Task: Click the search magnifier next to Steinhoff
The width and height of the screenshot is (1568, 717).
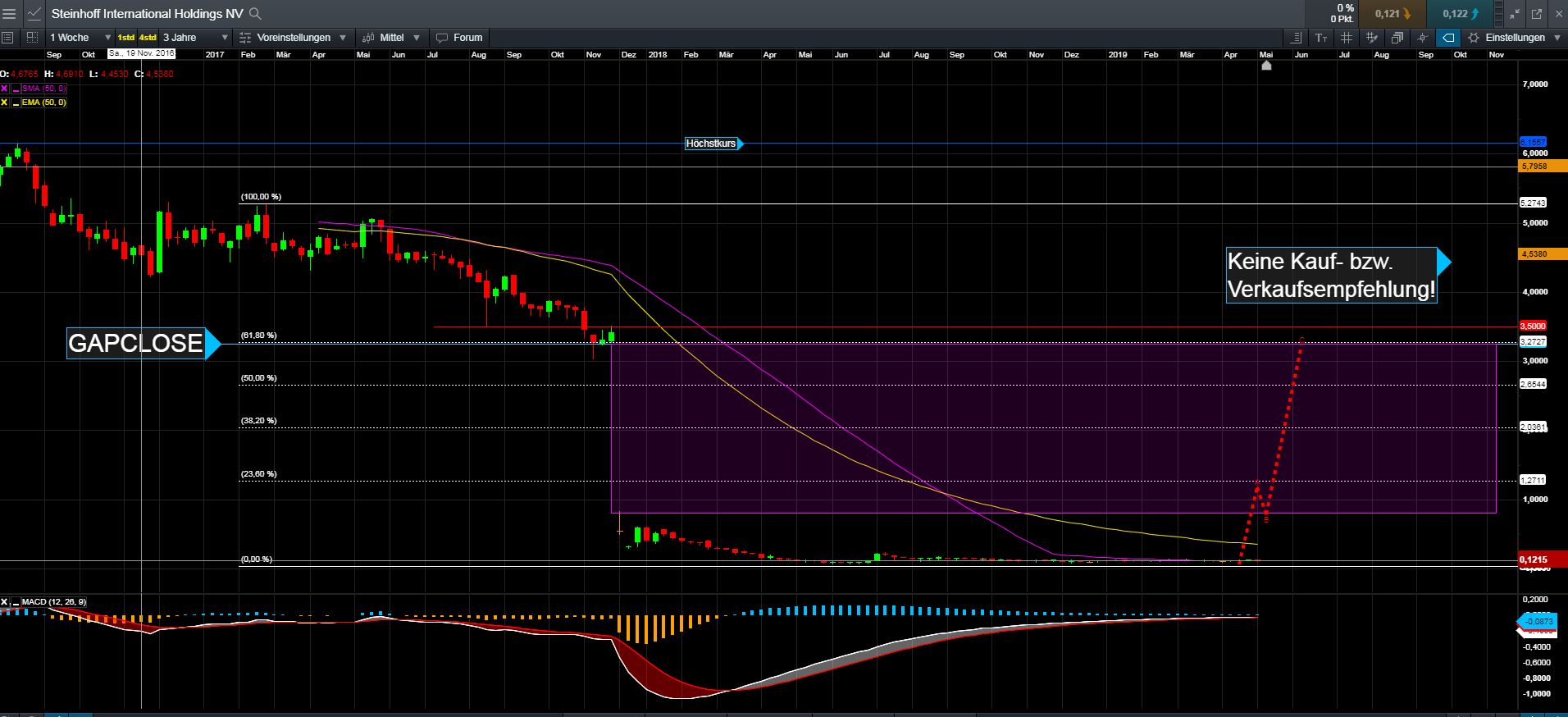Action: (x=255, y=14)
